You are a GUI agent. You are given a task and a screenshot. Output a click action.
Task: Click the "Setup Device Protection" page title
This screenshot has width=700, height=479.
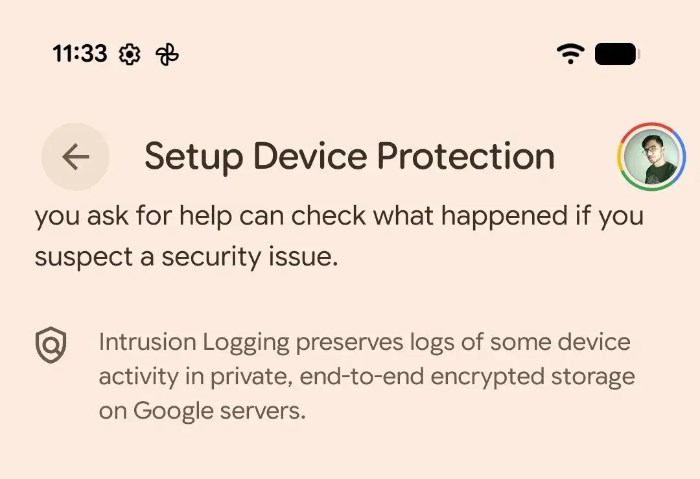tap(349, 156)
